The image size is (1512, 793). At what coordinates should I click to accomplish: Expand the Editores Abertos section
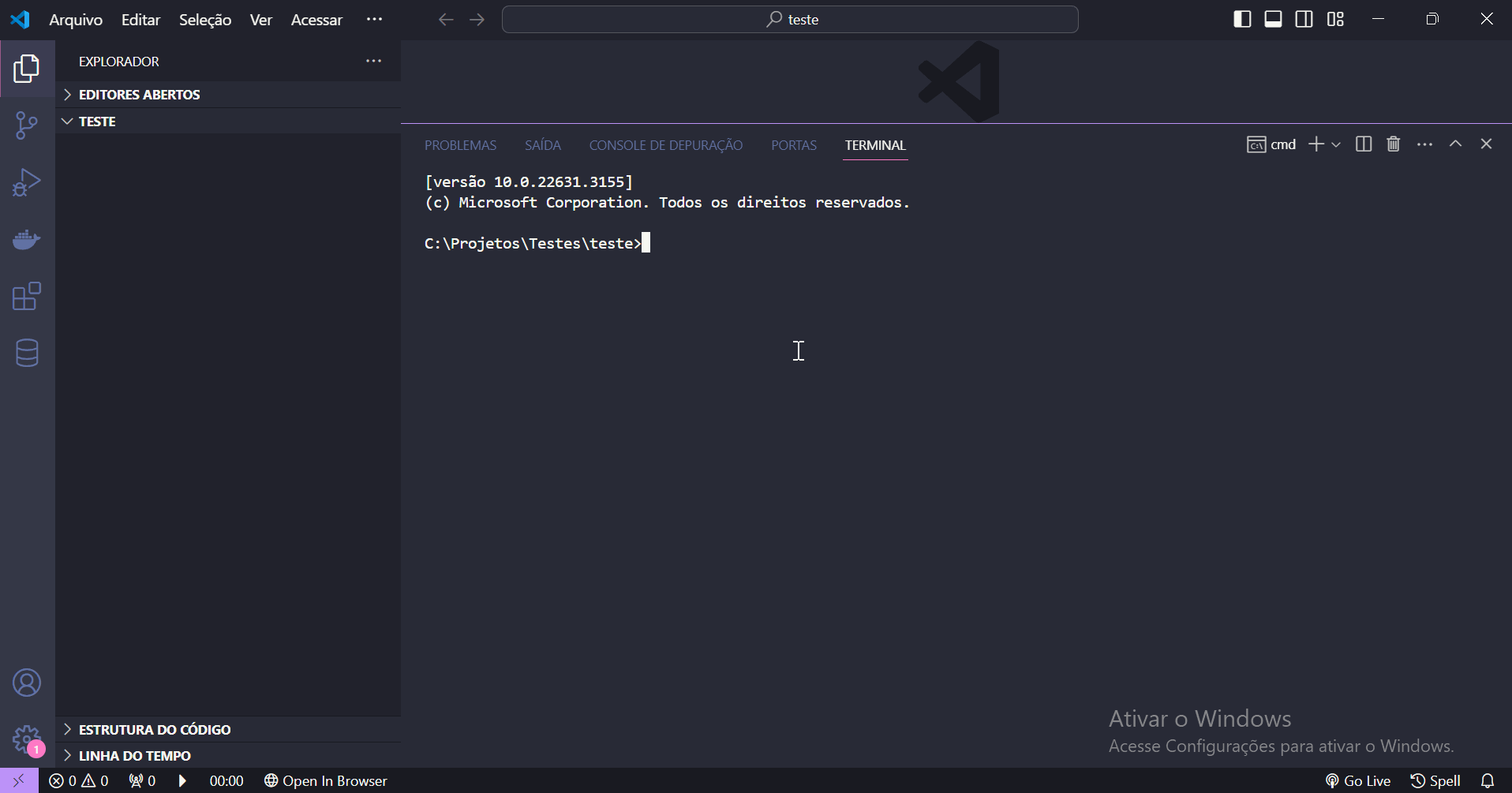click(228, 95)
